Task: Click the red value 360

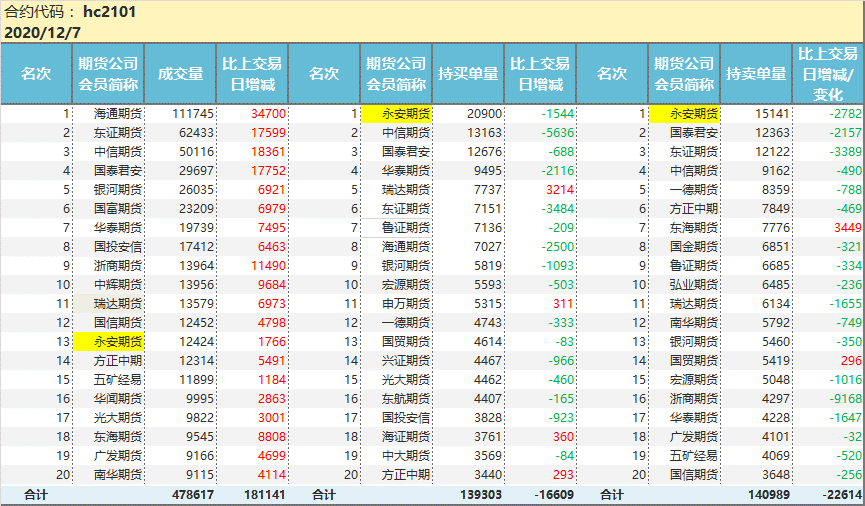Action: pos(563,436)
